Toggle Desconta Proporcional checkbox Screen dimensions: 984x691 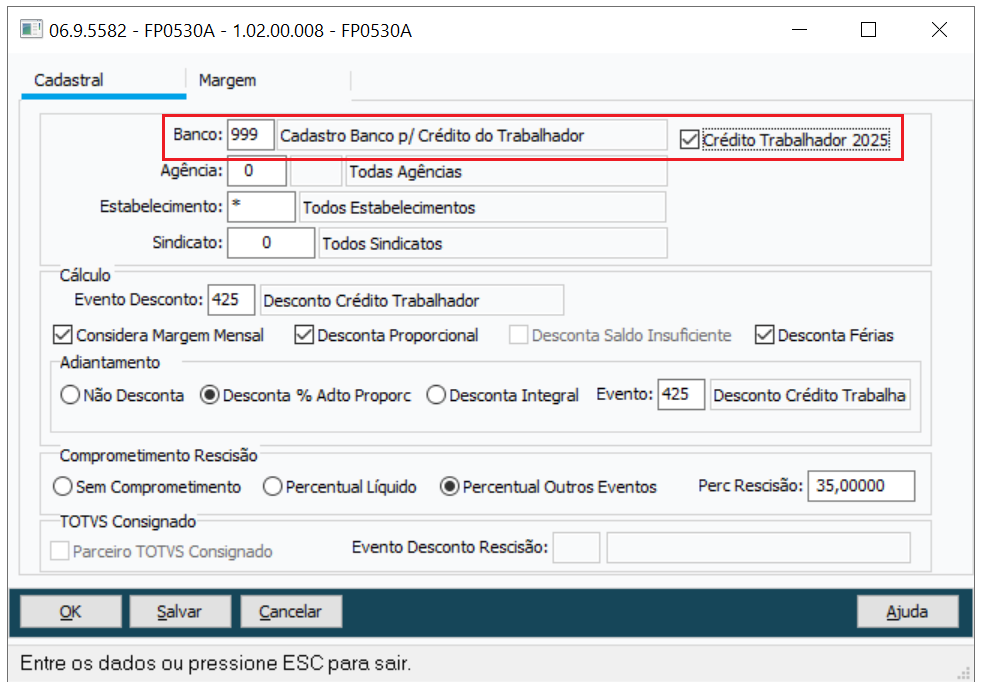coord(304,335)
